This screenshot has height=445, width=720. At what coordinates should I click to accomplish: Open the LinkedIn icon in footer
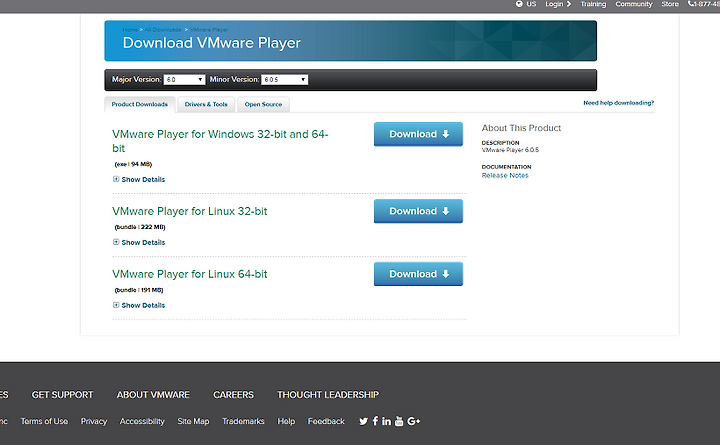pos(386,421)
